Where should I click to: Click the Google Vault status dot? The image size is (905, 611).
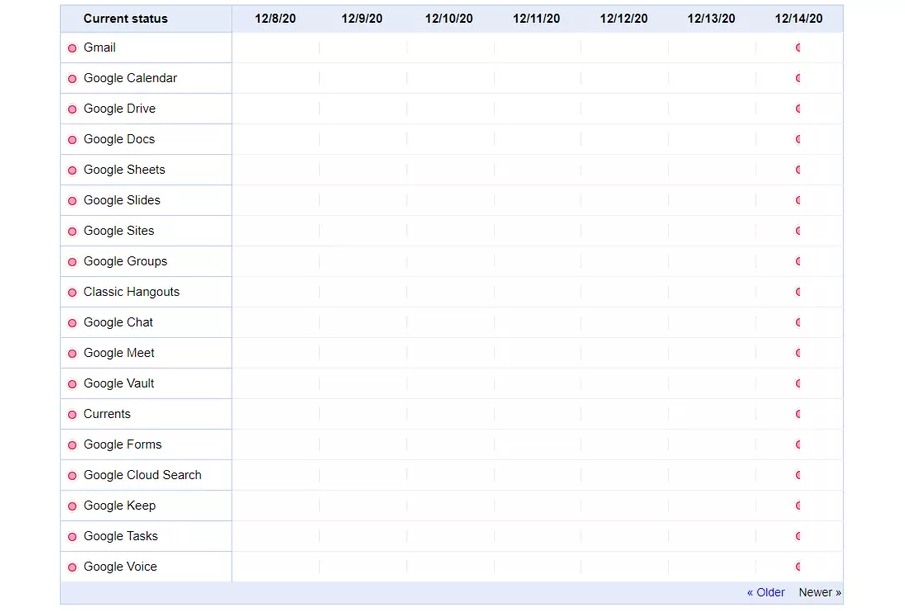coord(72,385)
